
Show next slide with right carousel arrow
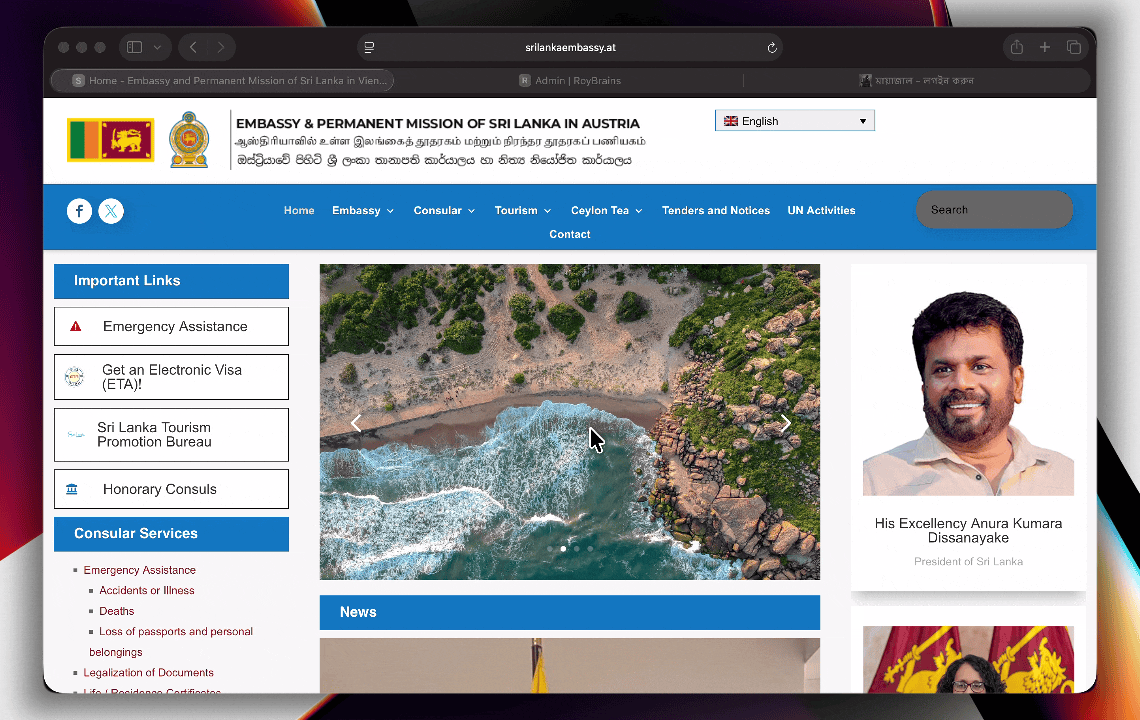785,423
